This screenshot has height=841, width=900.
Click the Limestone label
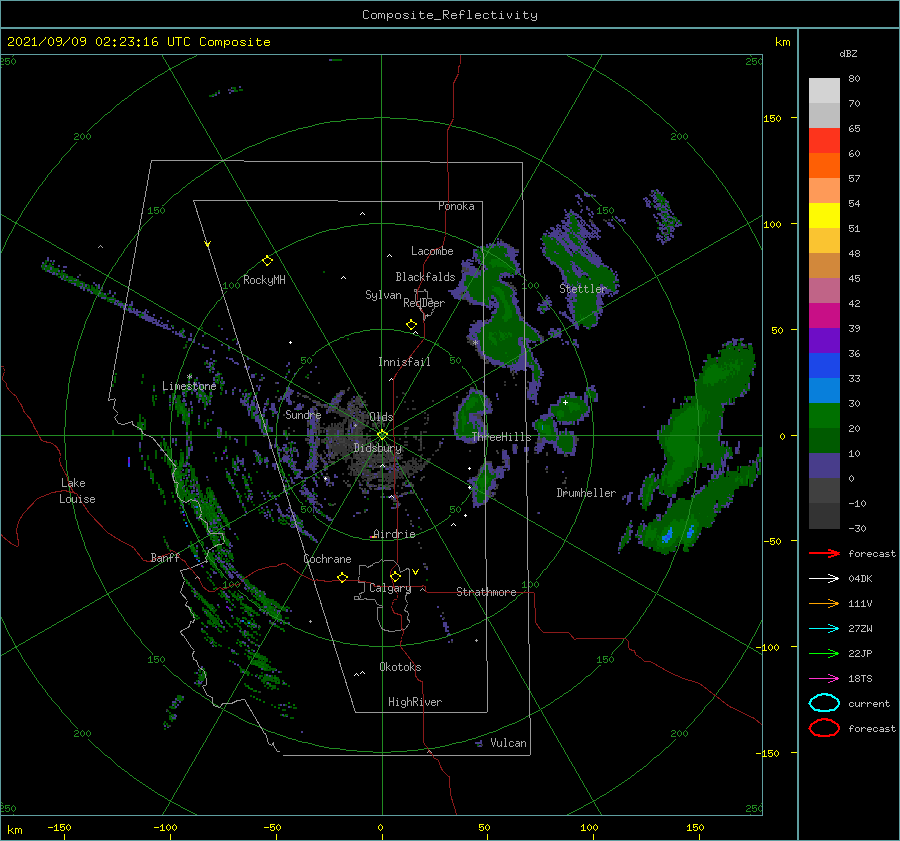[189, 386]
